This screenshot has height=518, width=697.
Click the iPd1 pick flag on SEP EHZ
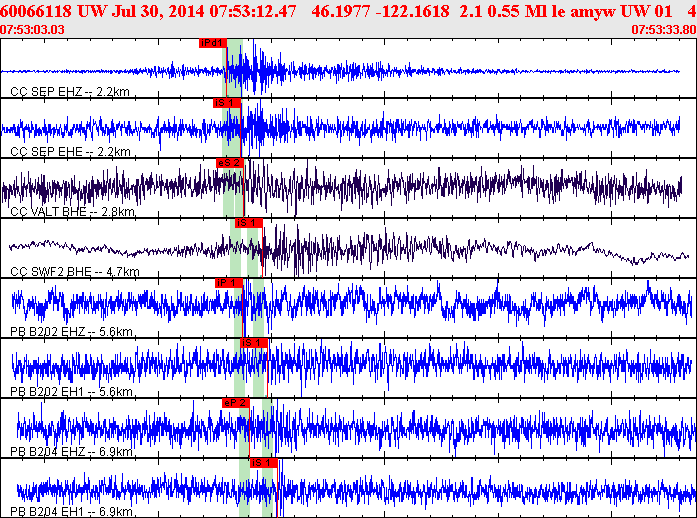click(x=213, y=43)
